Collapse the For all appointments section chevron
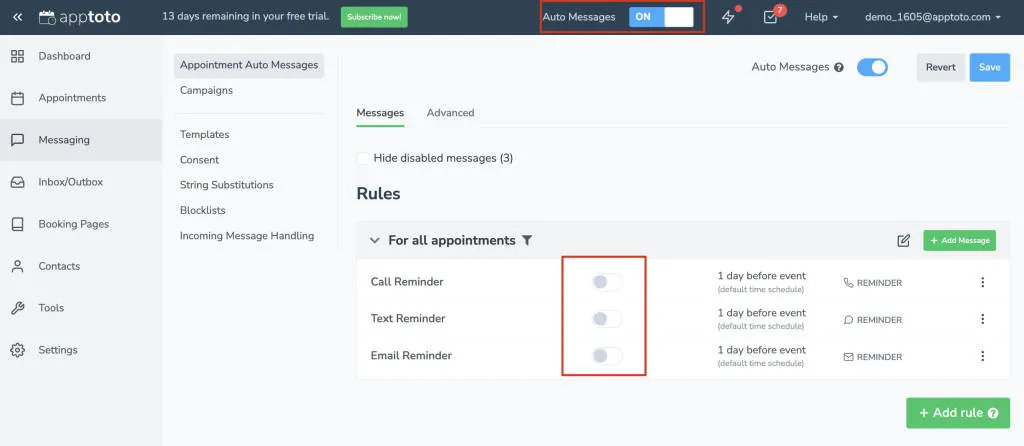This screenshot has height=446, width=1024. point(374,240)
